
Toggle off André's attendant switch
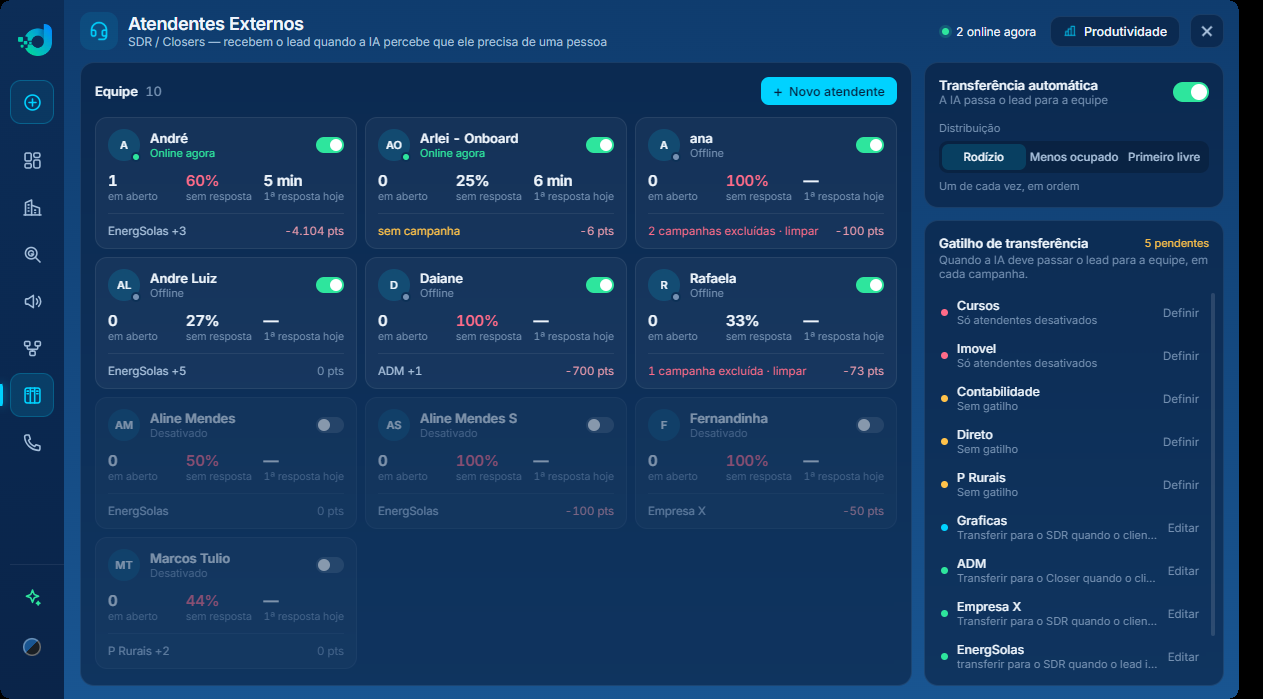point(330,145)
